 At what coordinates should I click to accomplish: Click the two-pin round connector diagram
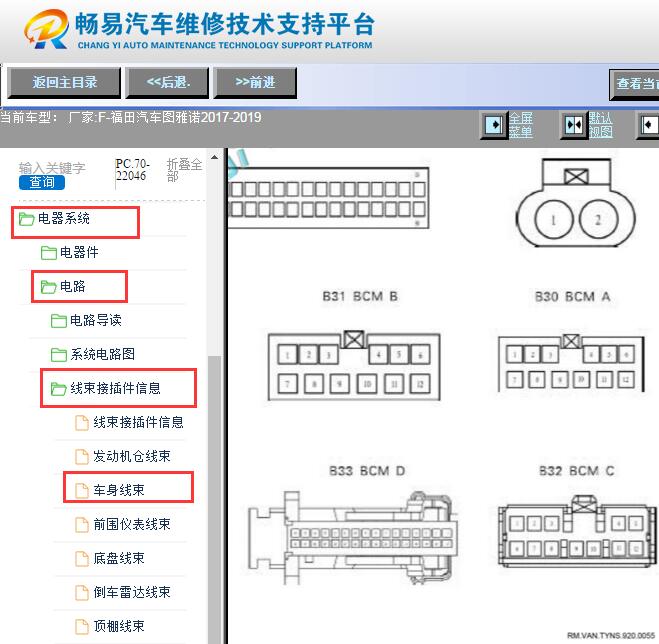(576, 202)
